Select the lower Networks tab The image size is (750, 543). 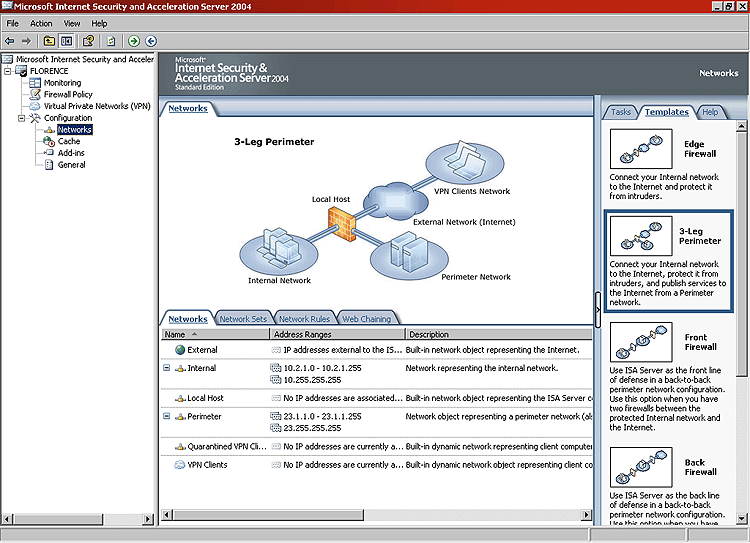click(x=188, y=319)
